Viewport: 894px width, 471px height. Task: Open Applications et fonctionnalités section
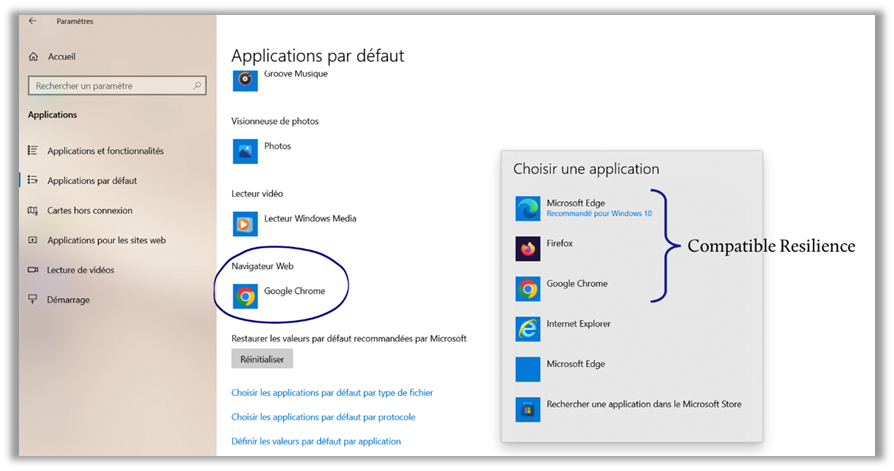(x=105, y=151)
